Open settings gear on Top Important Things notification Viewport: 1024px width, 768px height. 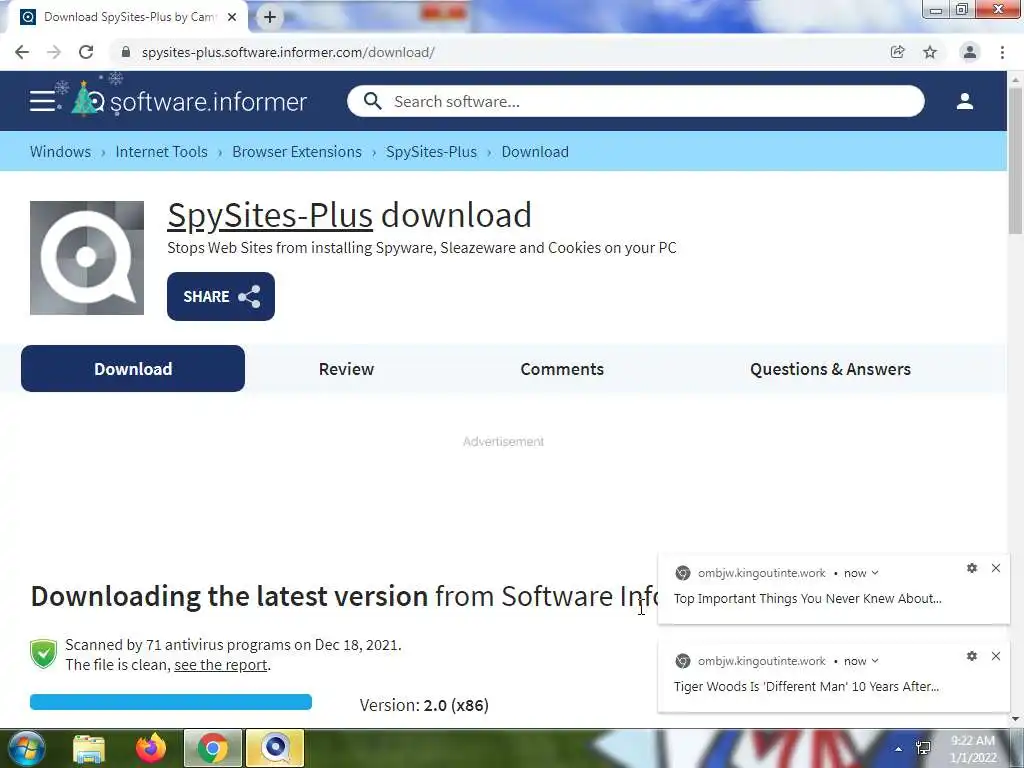tap(972, 568)
